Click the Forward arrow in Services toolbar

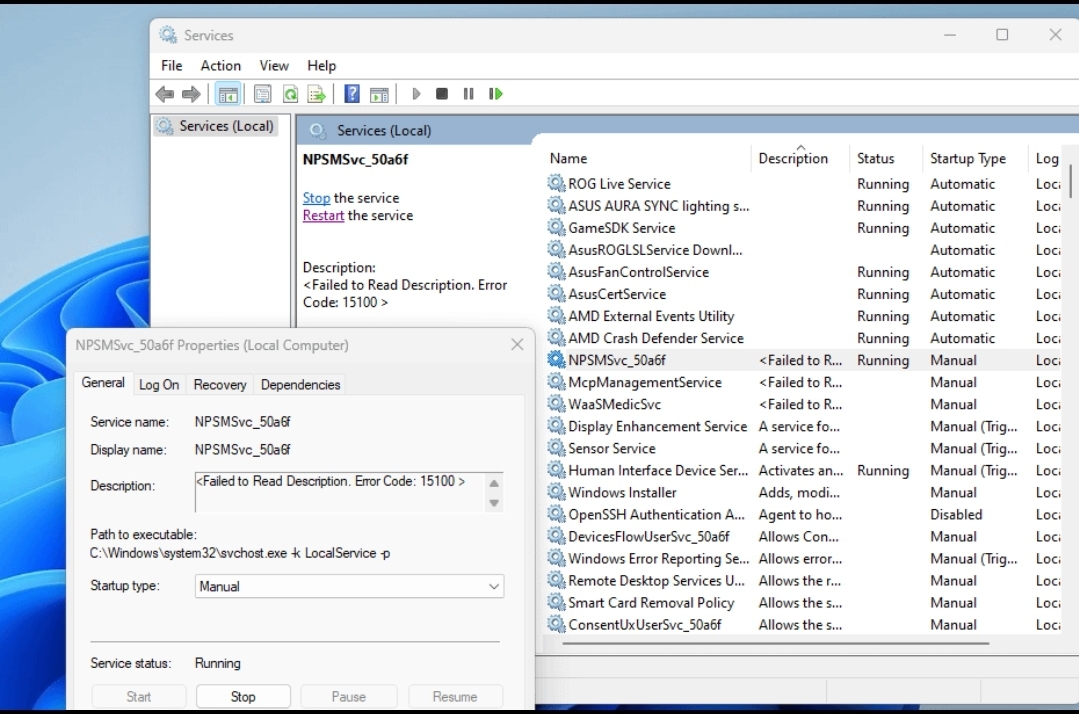coord(191,94)
